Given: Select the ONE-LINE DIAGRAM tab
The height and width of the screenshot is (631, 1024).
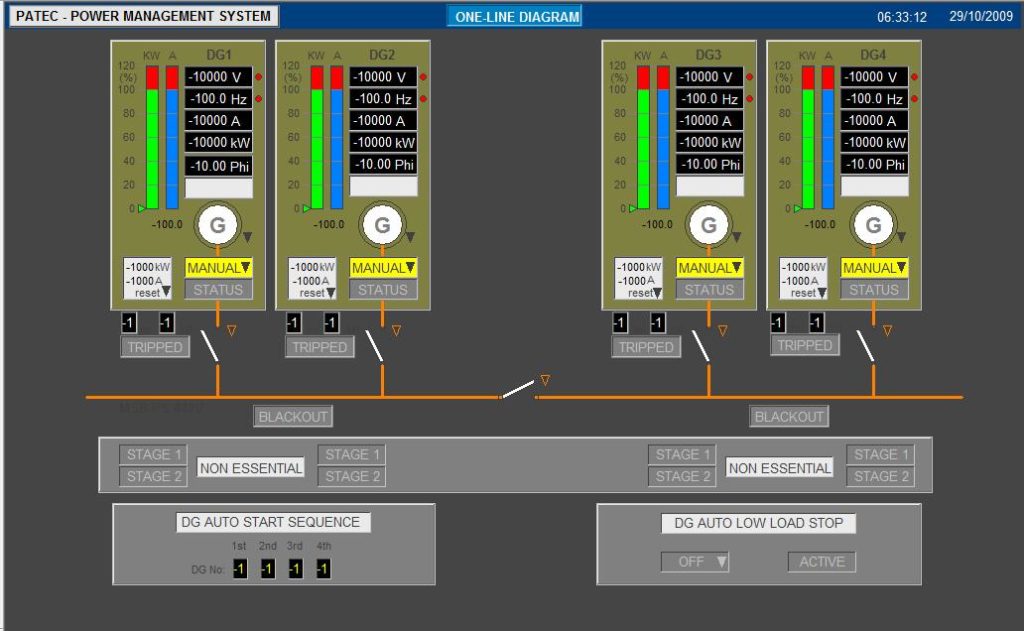Looking at the screenshot, I should (516, 16).
